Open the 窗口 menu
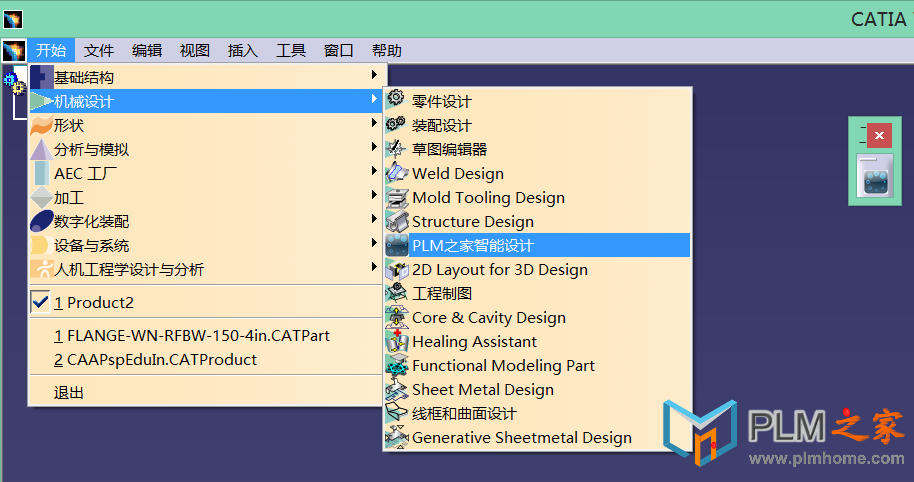Screen dimensions: 914x482 pyautogui.click(x=338, y=51)
